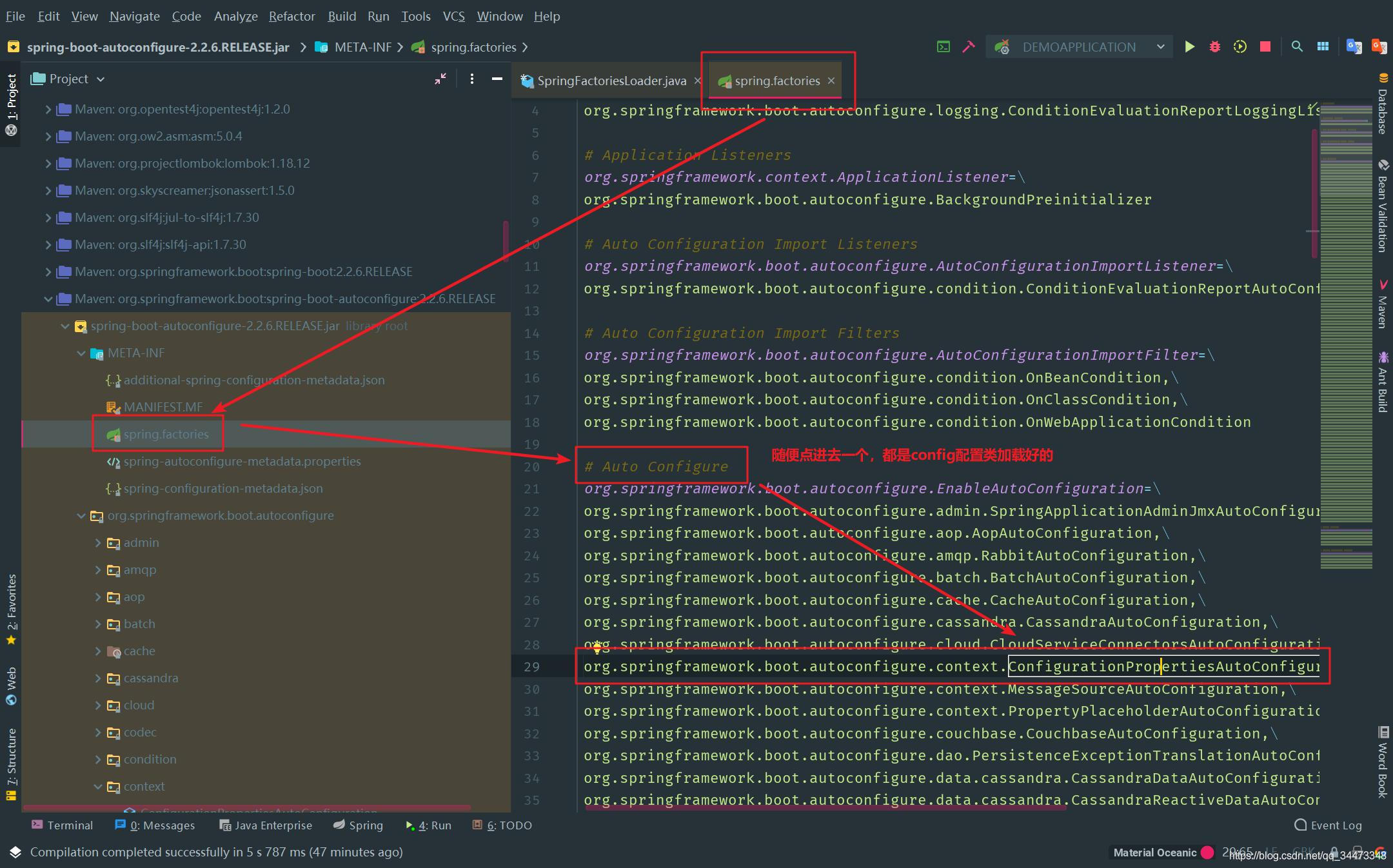The image size is (1393, 868).
Task: Open the Terminal tool window
Action: click(x=63, y=825)
